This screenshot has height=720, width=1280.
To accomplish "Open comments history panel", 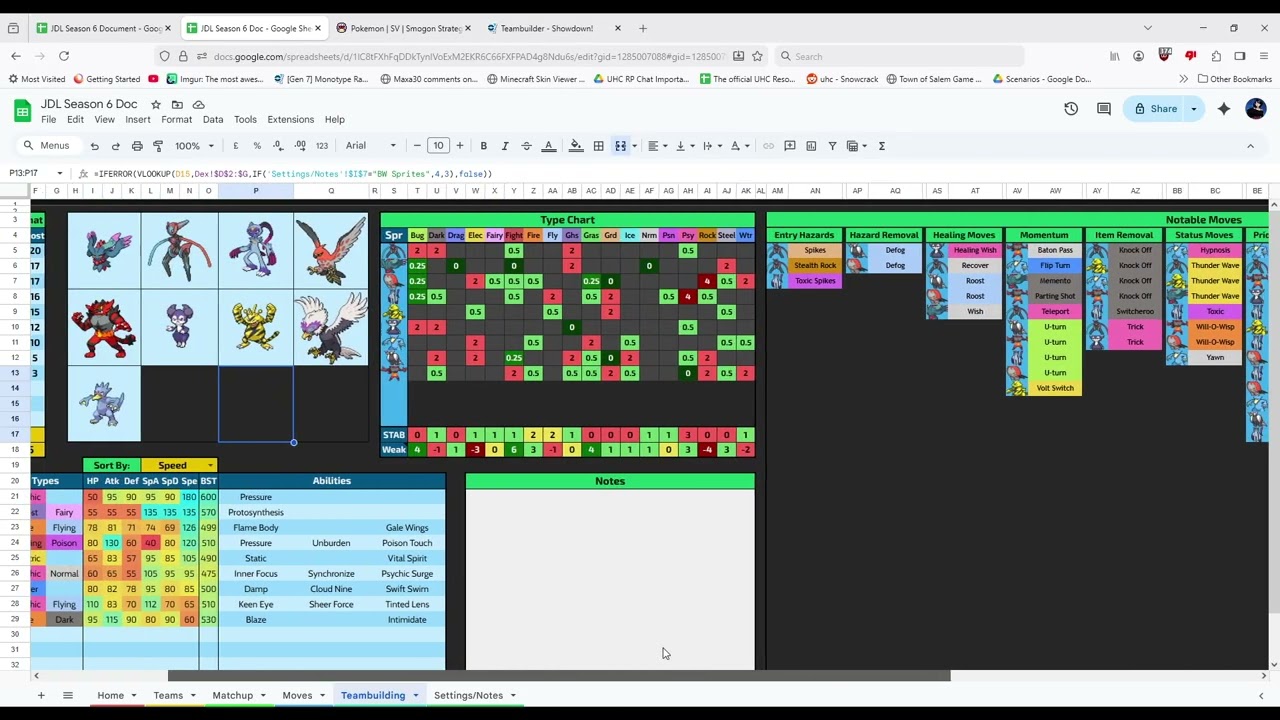I will [1104, 108].
